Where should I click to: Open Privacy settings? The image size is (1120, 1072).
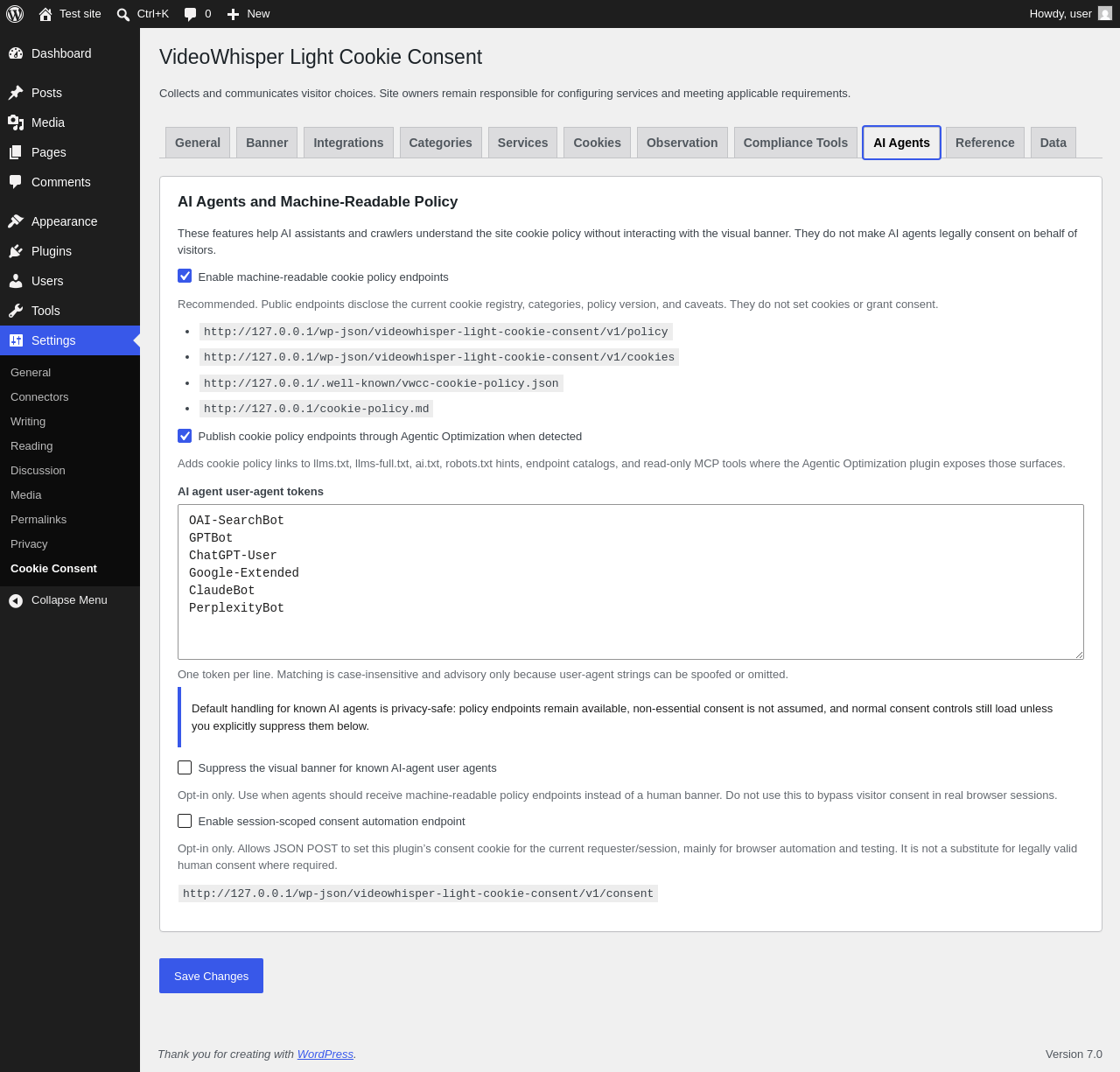click(29, 544)
